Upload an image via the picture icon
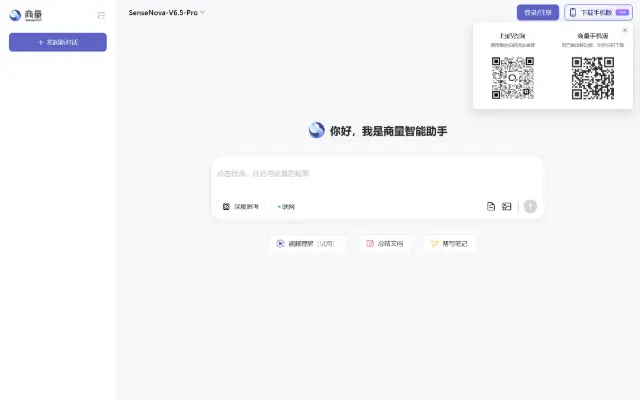 pos(507,207)
